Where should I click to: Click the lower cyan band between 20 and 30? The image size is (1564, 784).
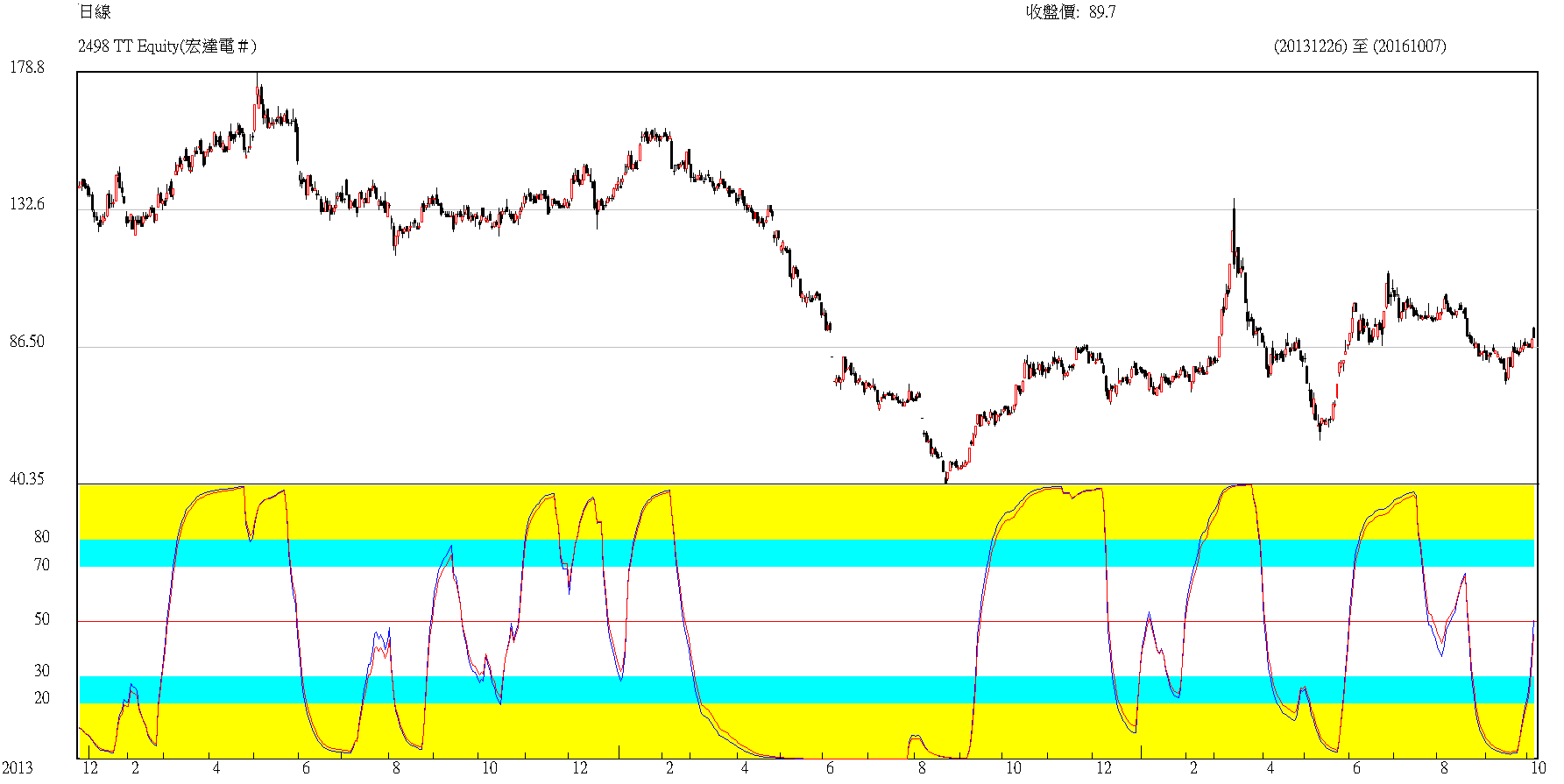click(806, 689)
